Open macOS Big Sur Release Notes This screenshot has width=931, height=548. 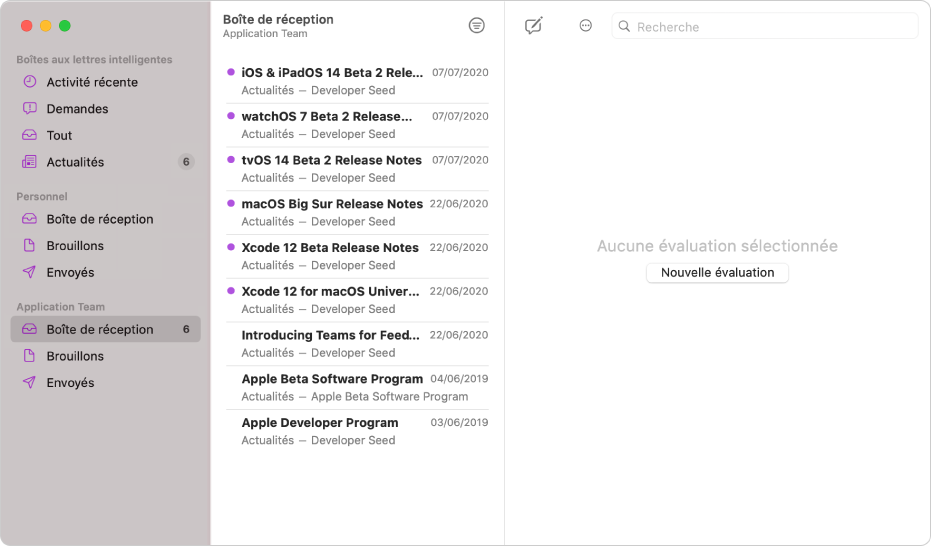[357, 213]
